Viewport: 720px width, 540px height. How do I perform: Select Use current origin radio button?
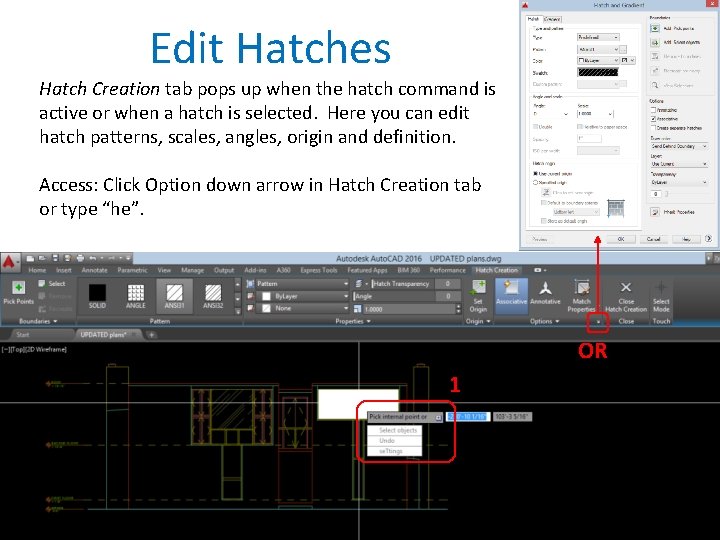click(535, 174)
